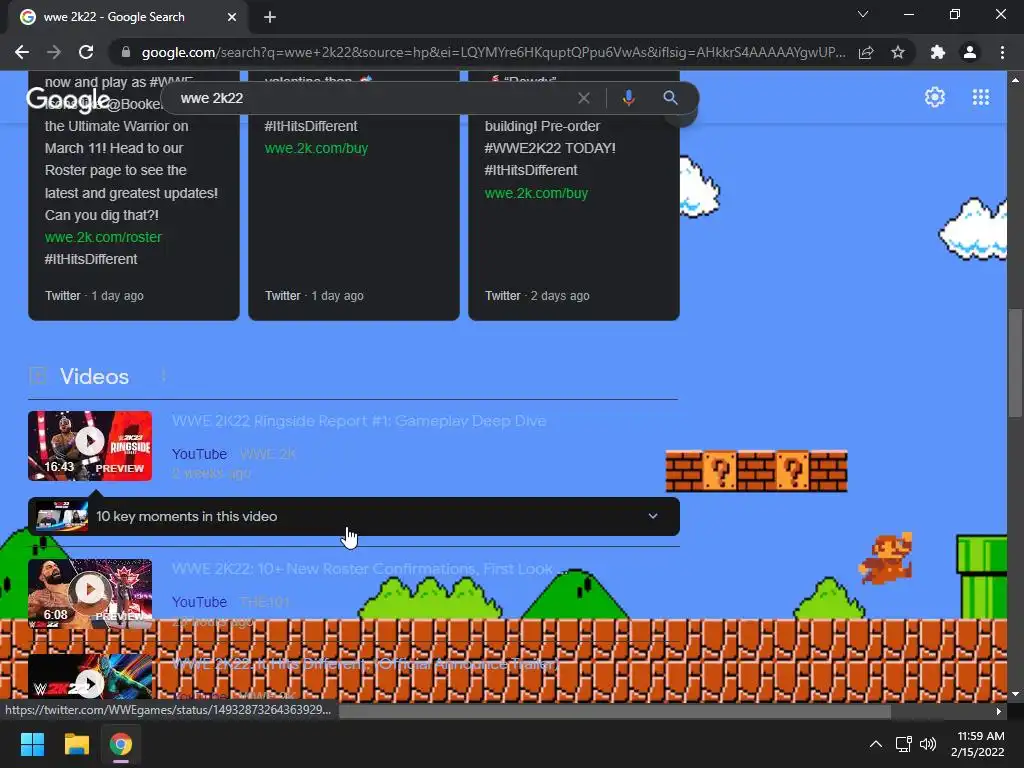Open the wwe.2k.com/buy link in the middle tweet

316,148
